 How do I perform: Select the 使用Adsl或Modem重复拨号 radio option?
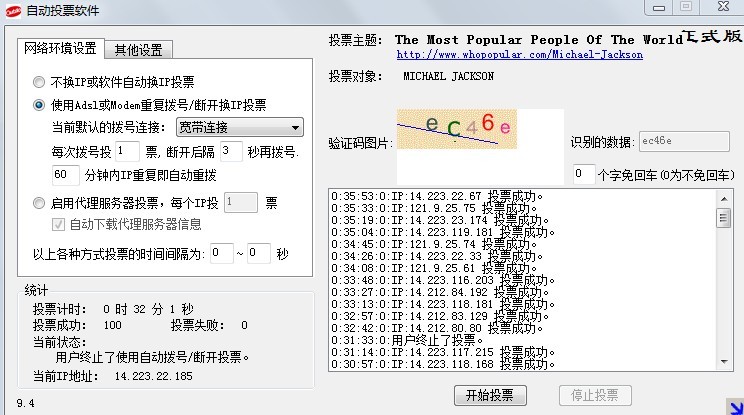(x=39, y=104)
